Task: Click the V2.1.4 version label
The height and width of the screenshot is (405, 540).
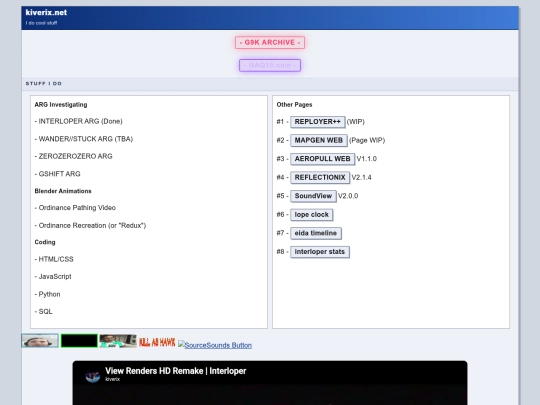Action: 361,177
